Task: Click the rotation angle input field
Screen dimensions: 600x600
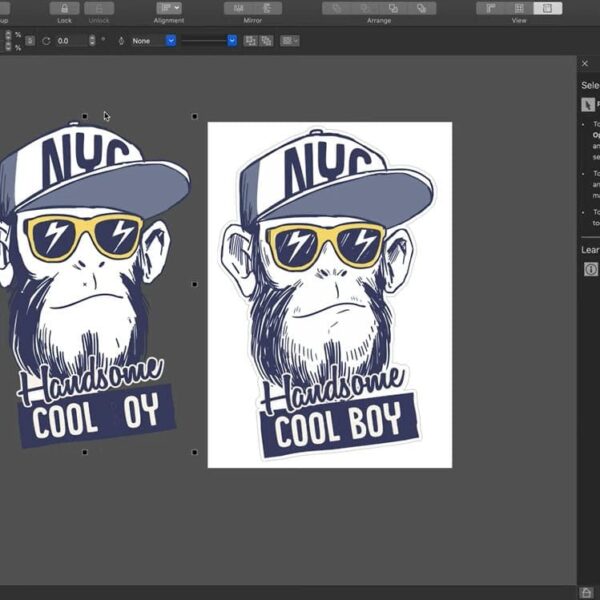Action: (x=70, y=41)
